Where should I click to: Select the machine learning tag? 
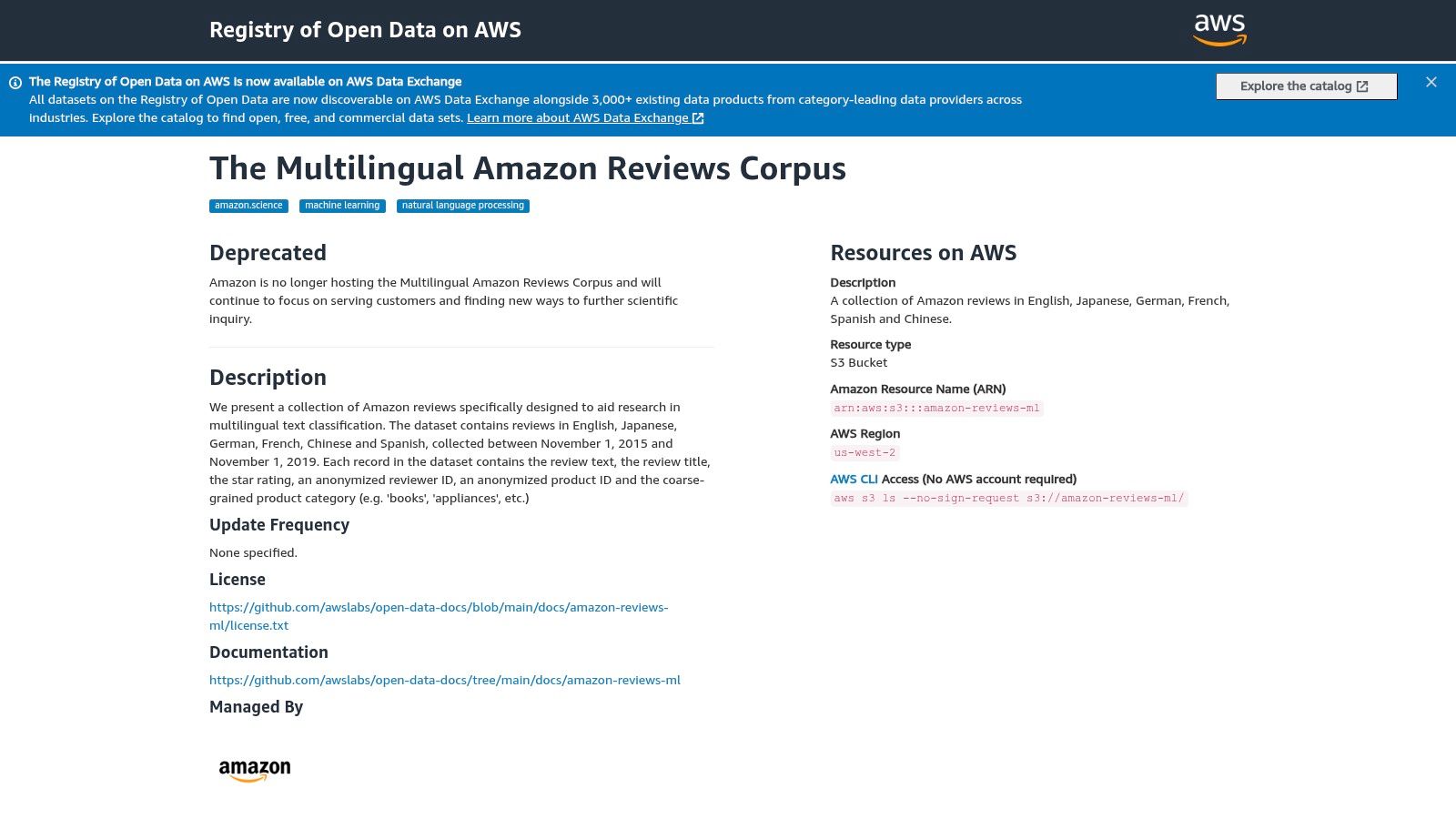[341, 206]
